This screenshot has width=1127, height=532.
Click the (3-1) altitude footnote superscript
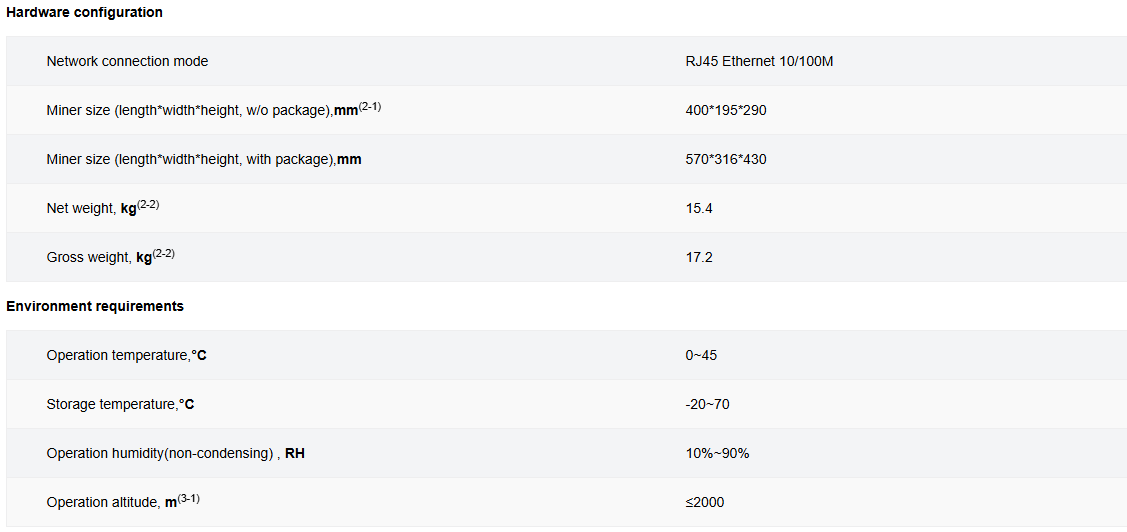[188, 498]
